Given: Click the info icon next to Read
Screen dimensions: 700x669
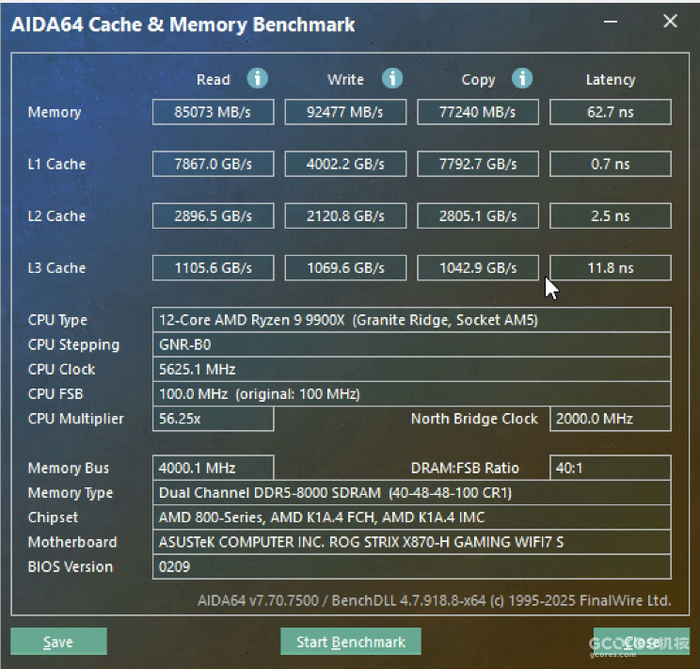Looking at the screenshot, I should pos(257,79).
